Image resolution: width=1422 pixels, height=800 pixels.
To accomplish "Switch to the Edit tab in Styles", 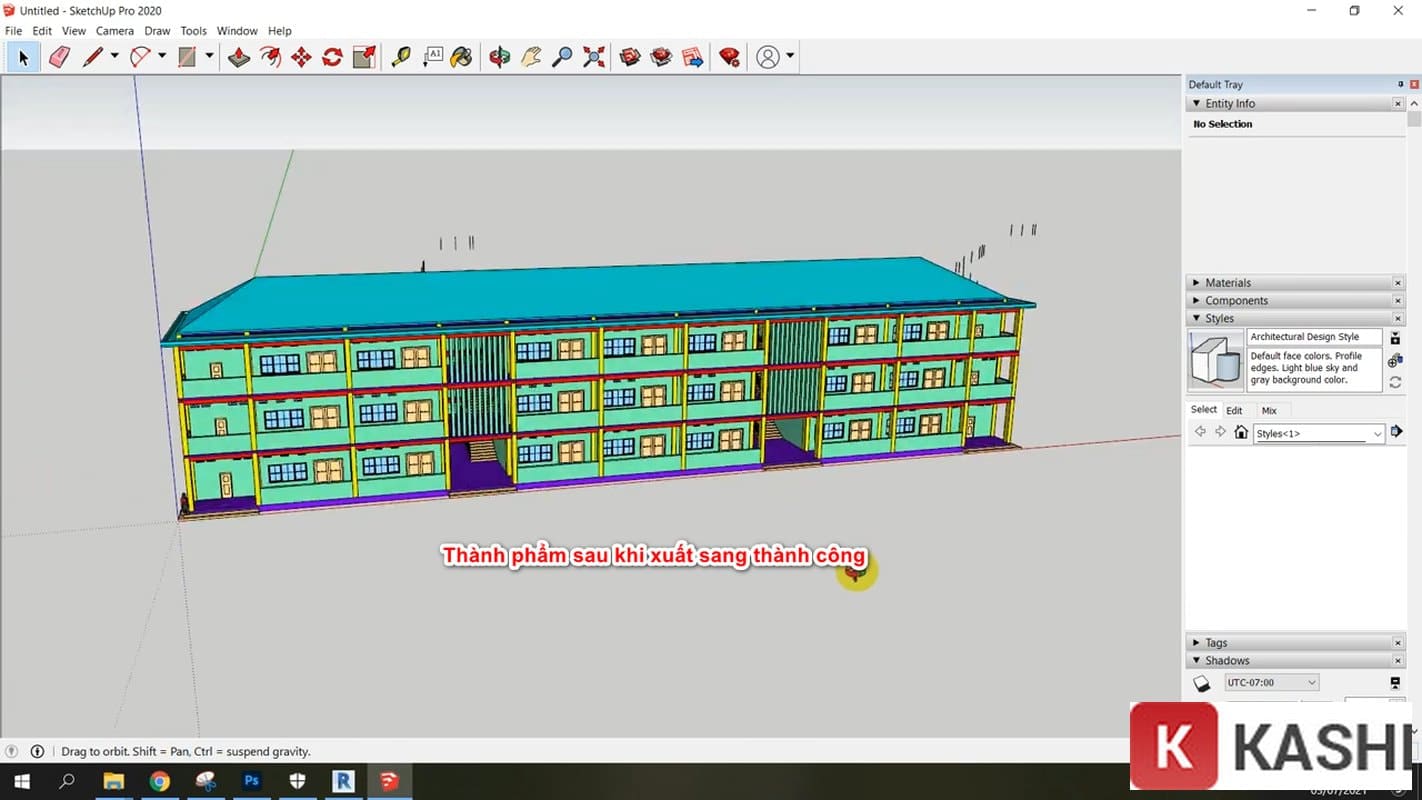I will click(1234, 410).
